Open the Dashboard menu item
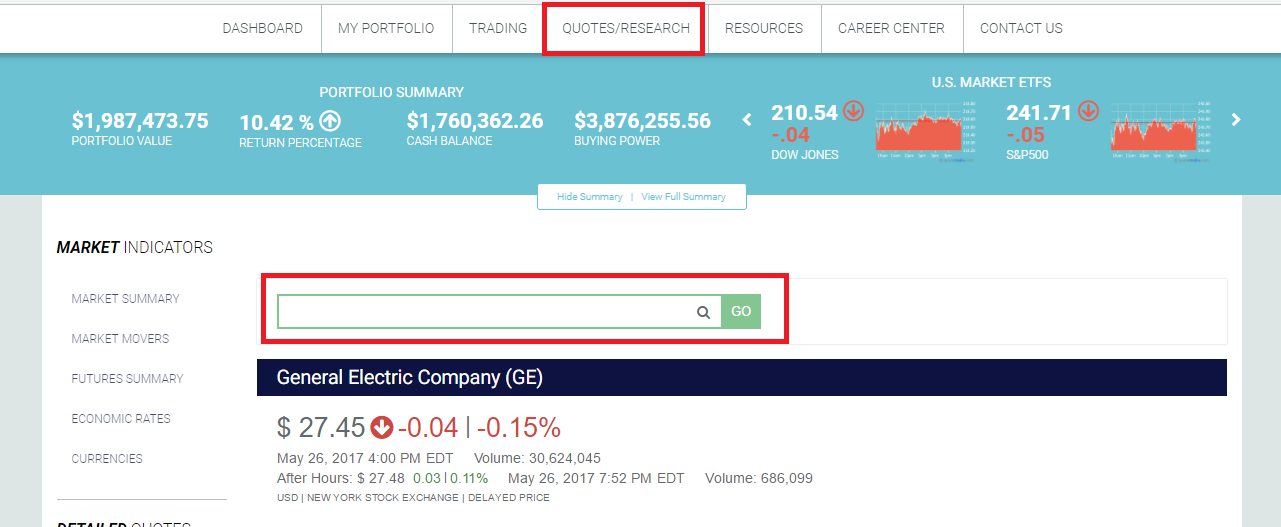The image size is (1281, 527). tap(262, 28)
